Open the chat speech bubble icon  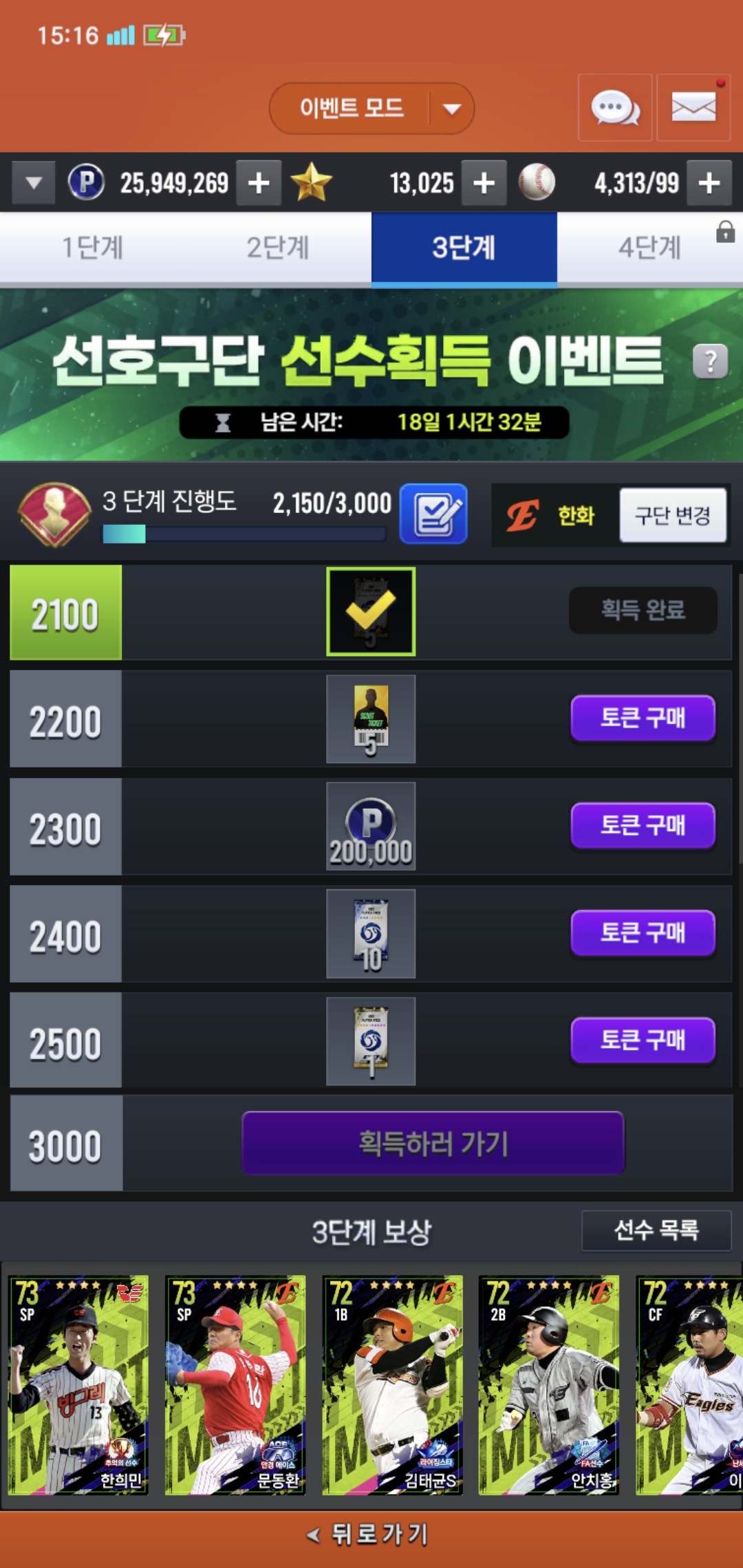pyautogui.click(x=614, y=107)
